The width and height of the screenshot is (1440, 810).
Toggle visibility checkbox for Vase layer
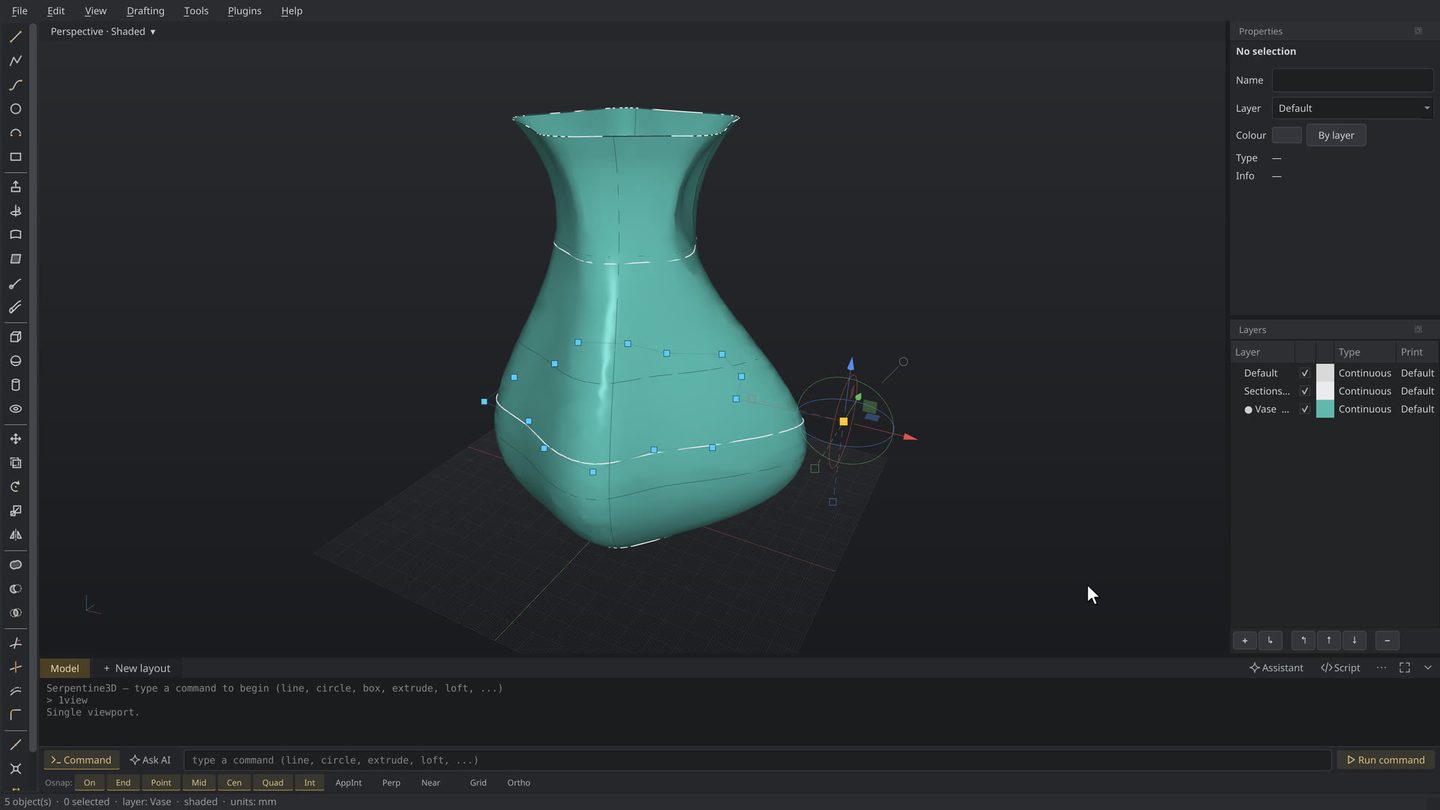click(1304, 409)
